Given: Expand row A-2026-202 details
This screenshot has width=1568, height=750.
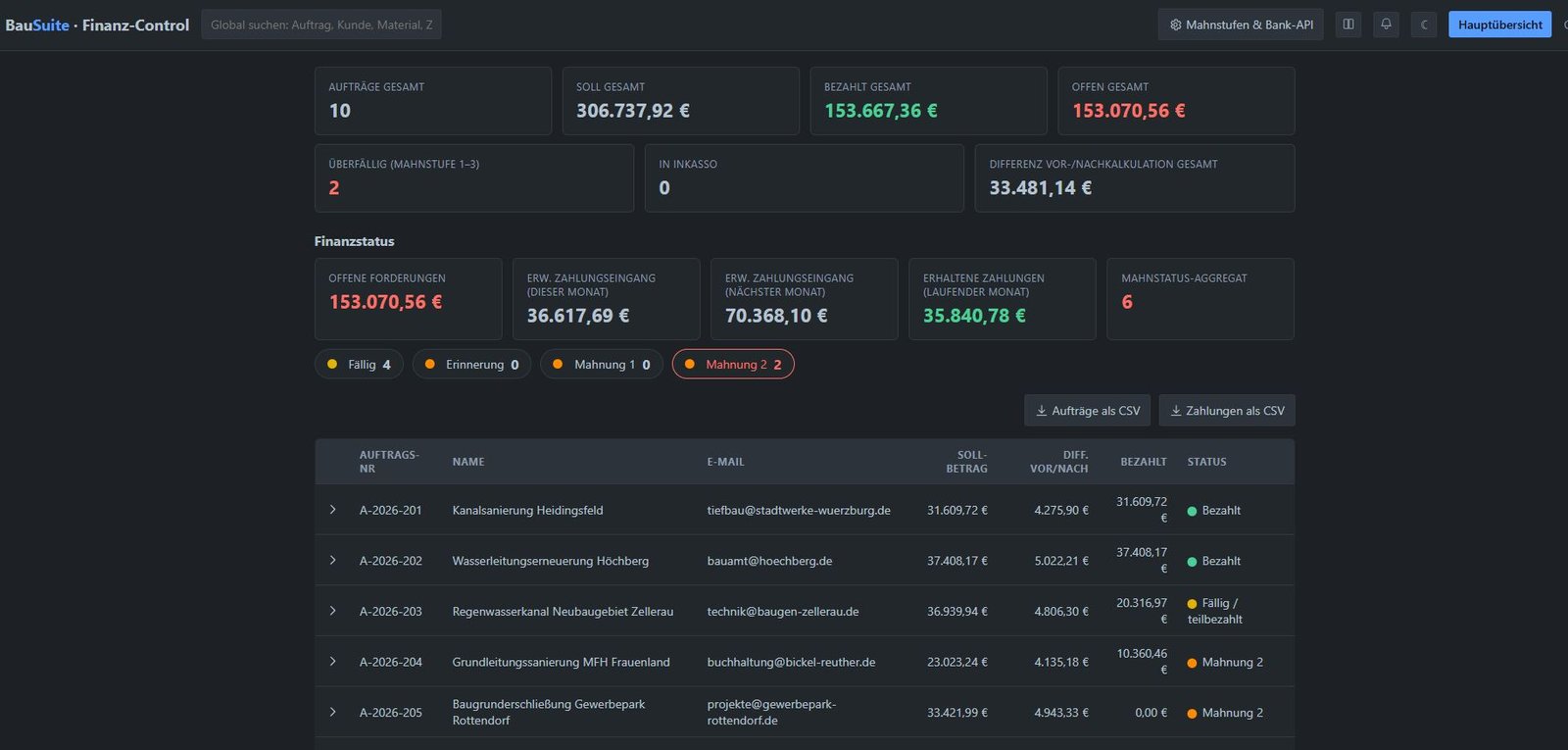Looking at the screenshot, I should pyautogui.click(x=333, y=561).
